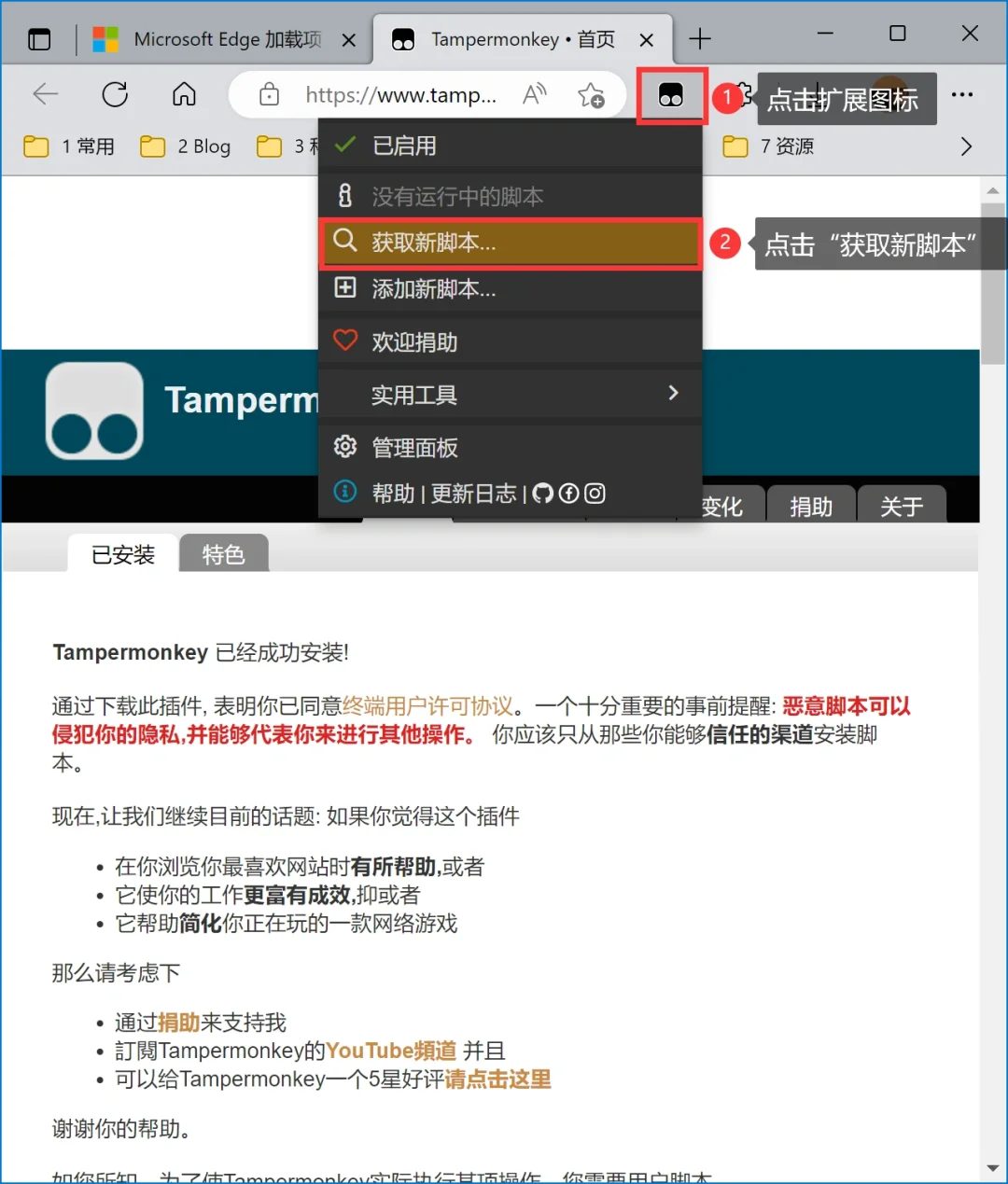Screen dimensions: 1008x1184
Task: Click the page vertical scrollbar thumb
Action: click(992, 285)
